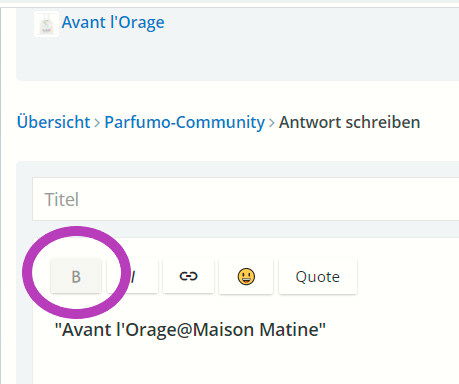Place cursor in the "Avant l'Orage@Maison Matine" message text
This screenshot has width=459, height=384.
190,330
